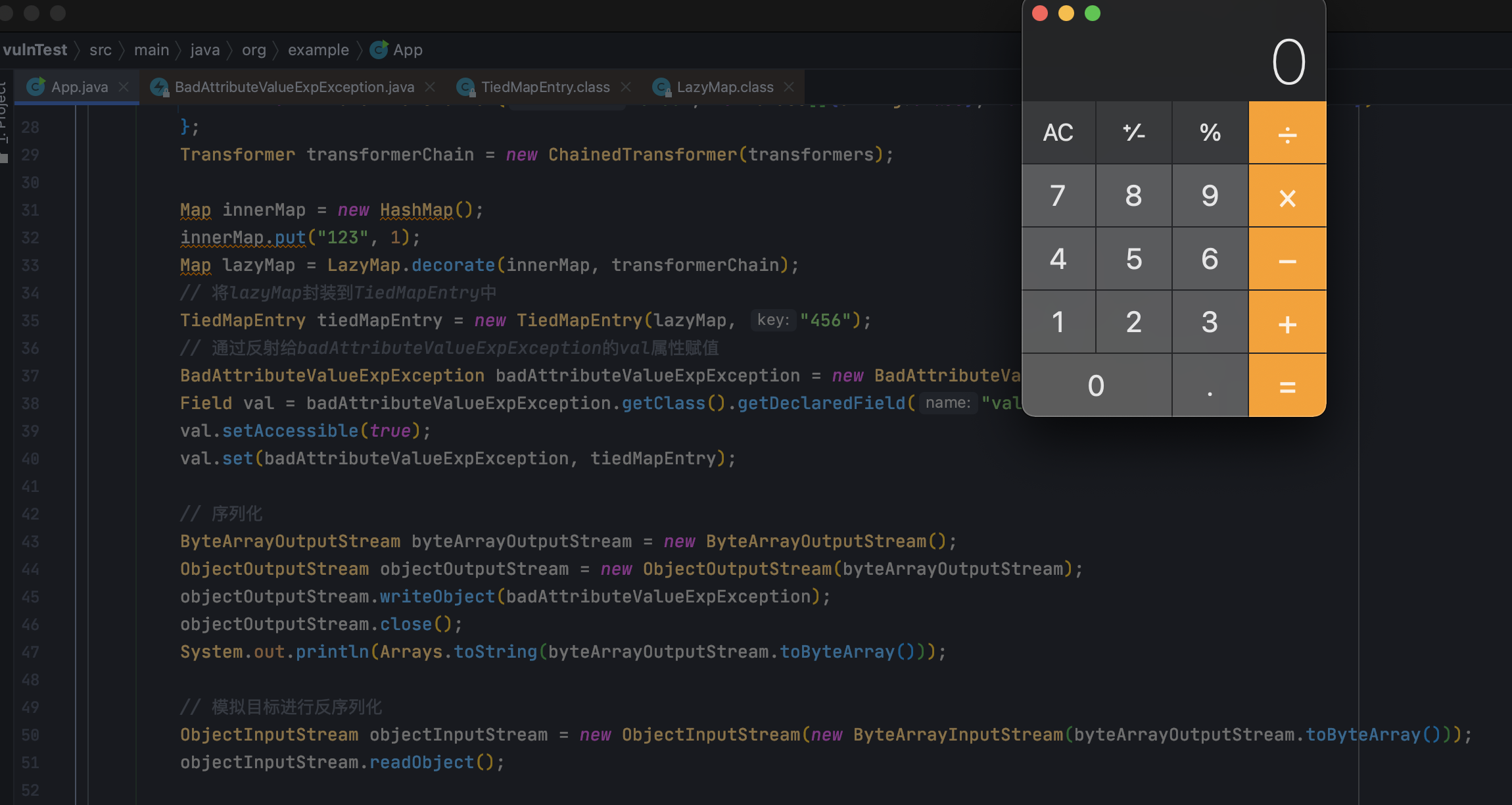
Task: Open the example package breadcrumb
Action: pos(318,50)
